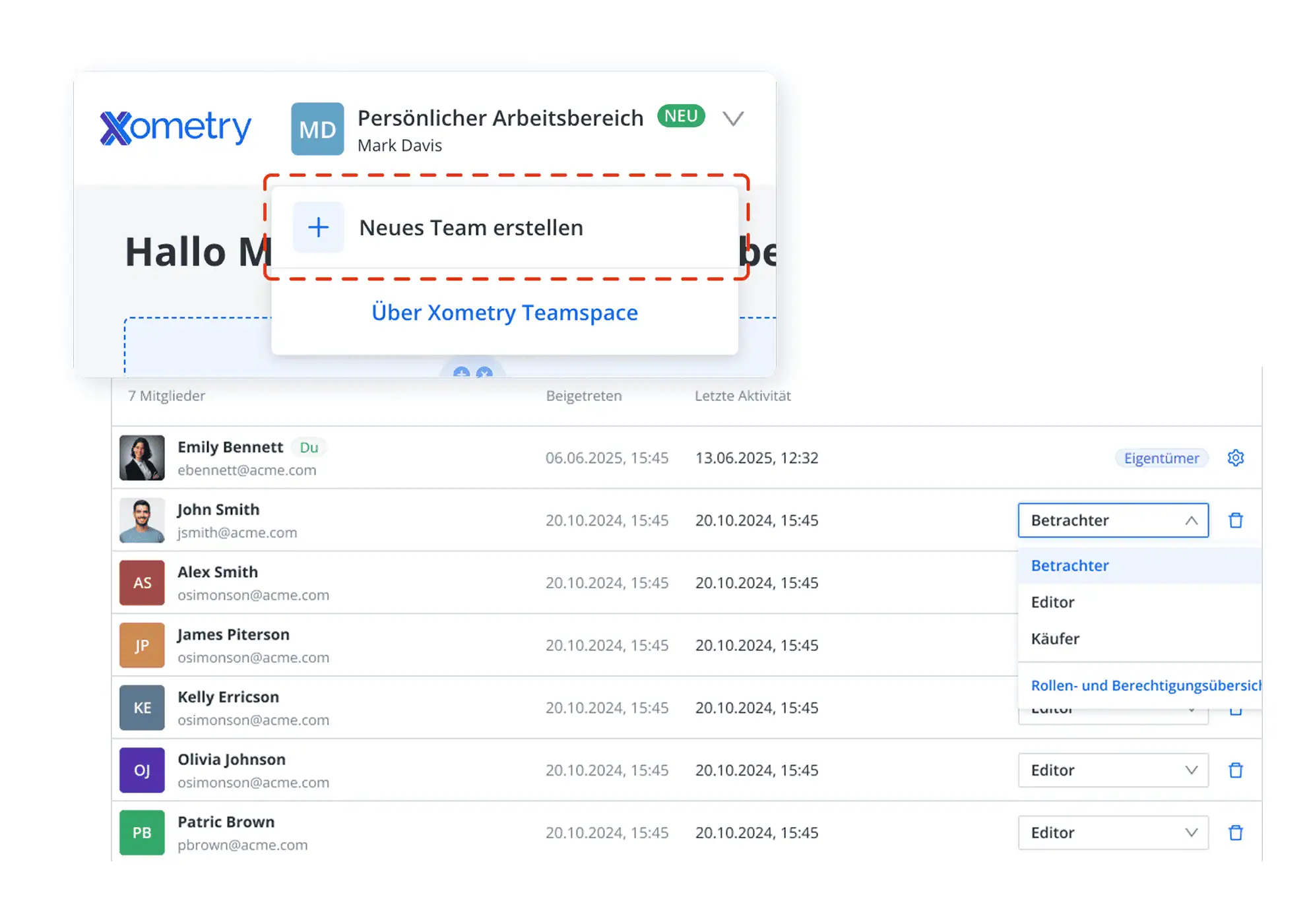
Task: Click the NEU badge
Action: (681, 116)
